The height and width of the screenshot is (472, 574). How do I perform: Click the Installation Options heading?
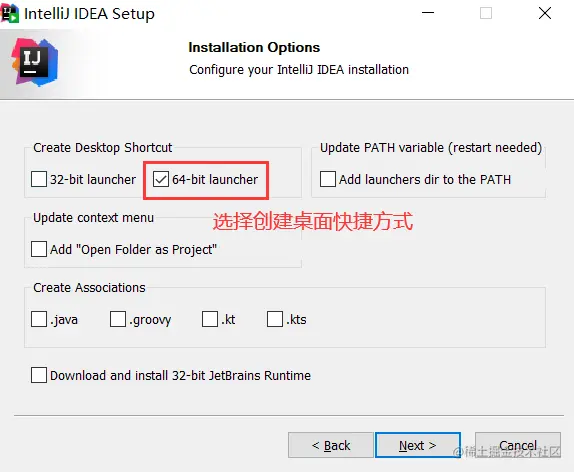[254, 47]
